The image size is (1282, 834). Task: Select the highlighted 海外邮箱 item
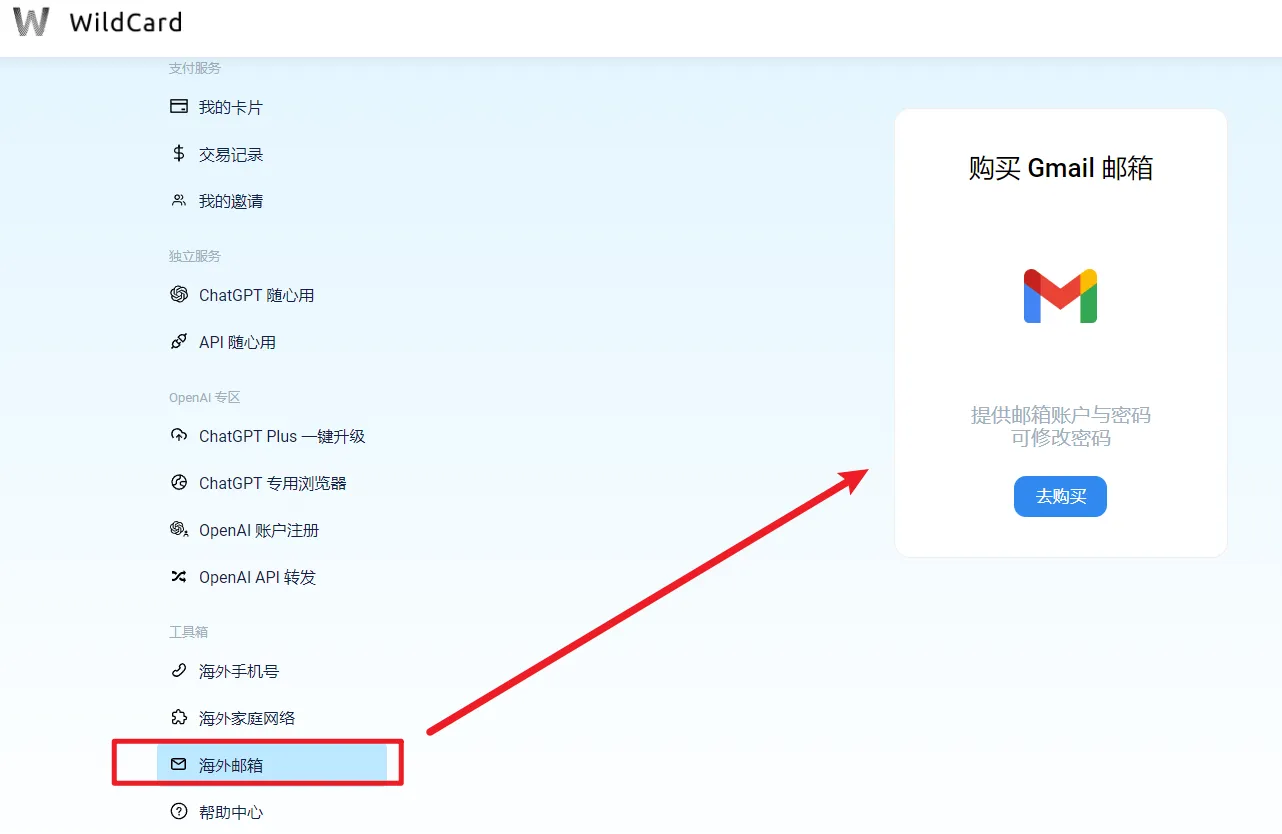(x=272, y=765)
